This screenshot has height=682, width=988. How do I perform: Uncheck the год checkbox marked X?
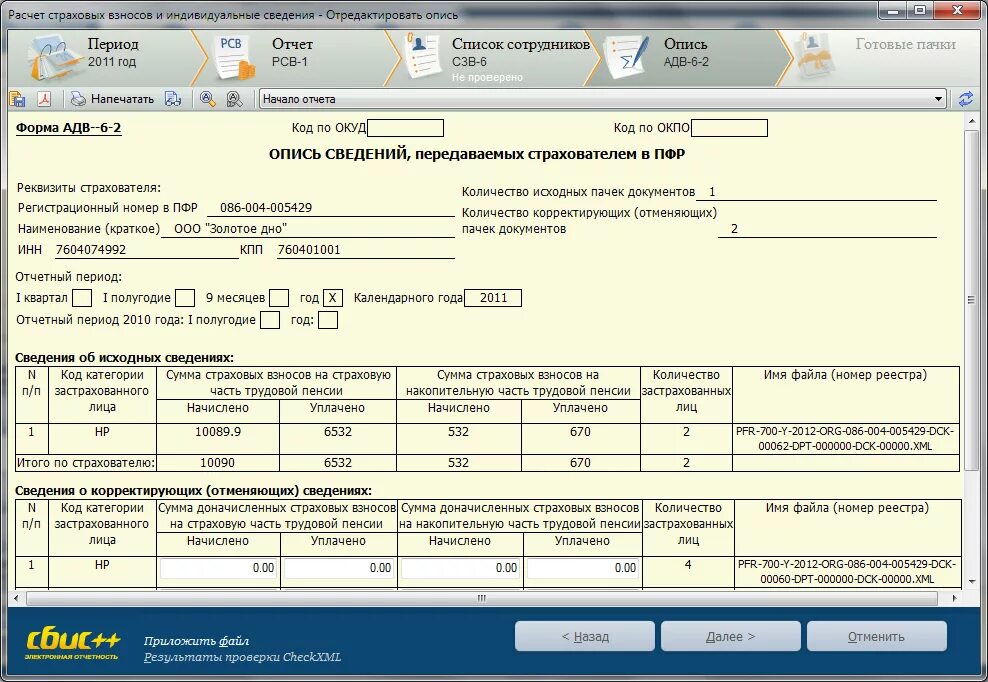[x=333, y=298]
